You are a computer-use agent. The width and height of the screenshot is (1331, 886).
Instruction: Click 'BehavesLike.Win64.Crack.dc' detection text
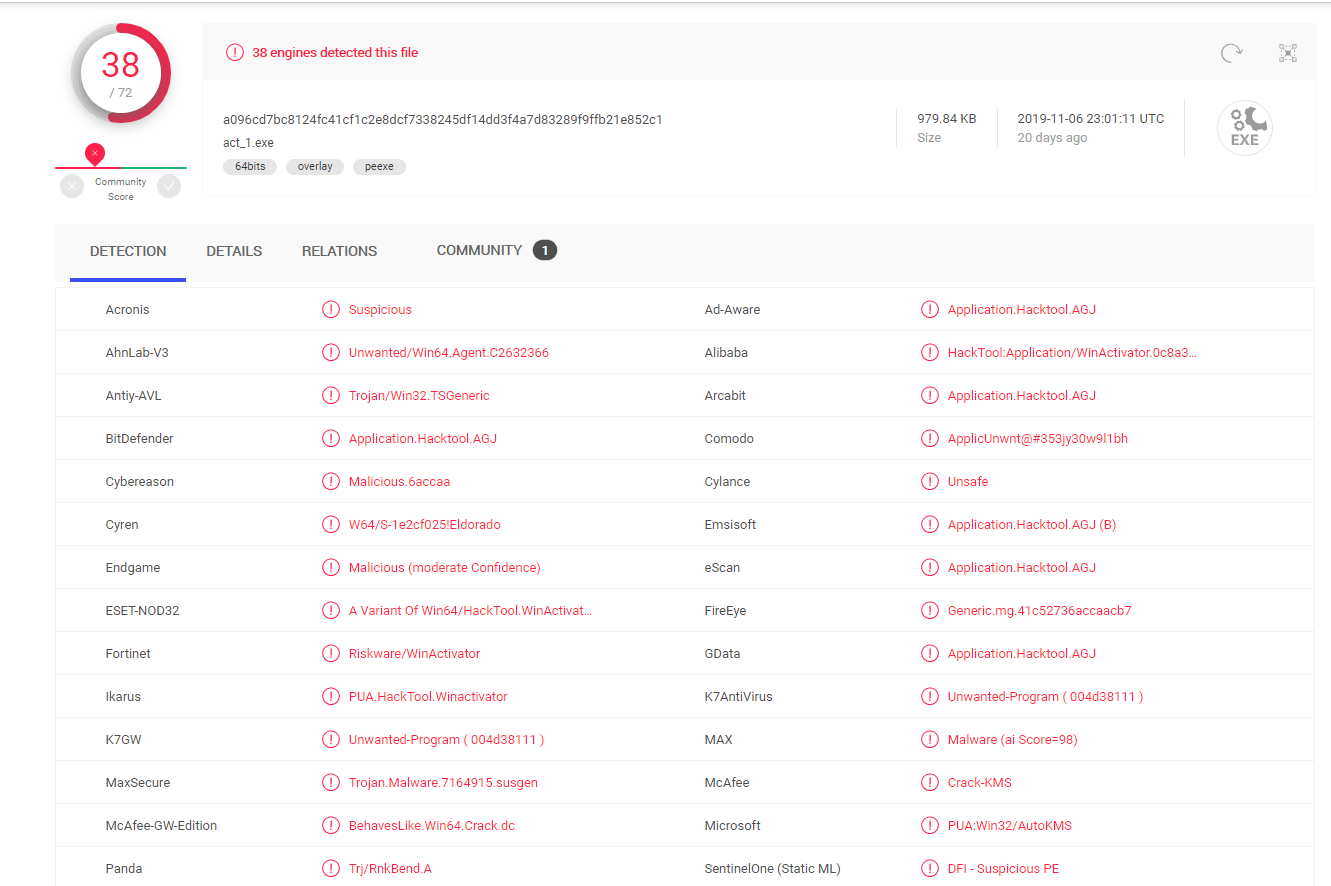[x=432, y=825]
